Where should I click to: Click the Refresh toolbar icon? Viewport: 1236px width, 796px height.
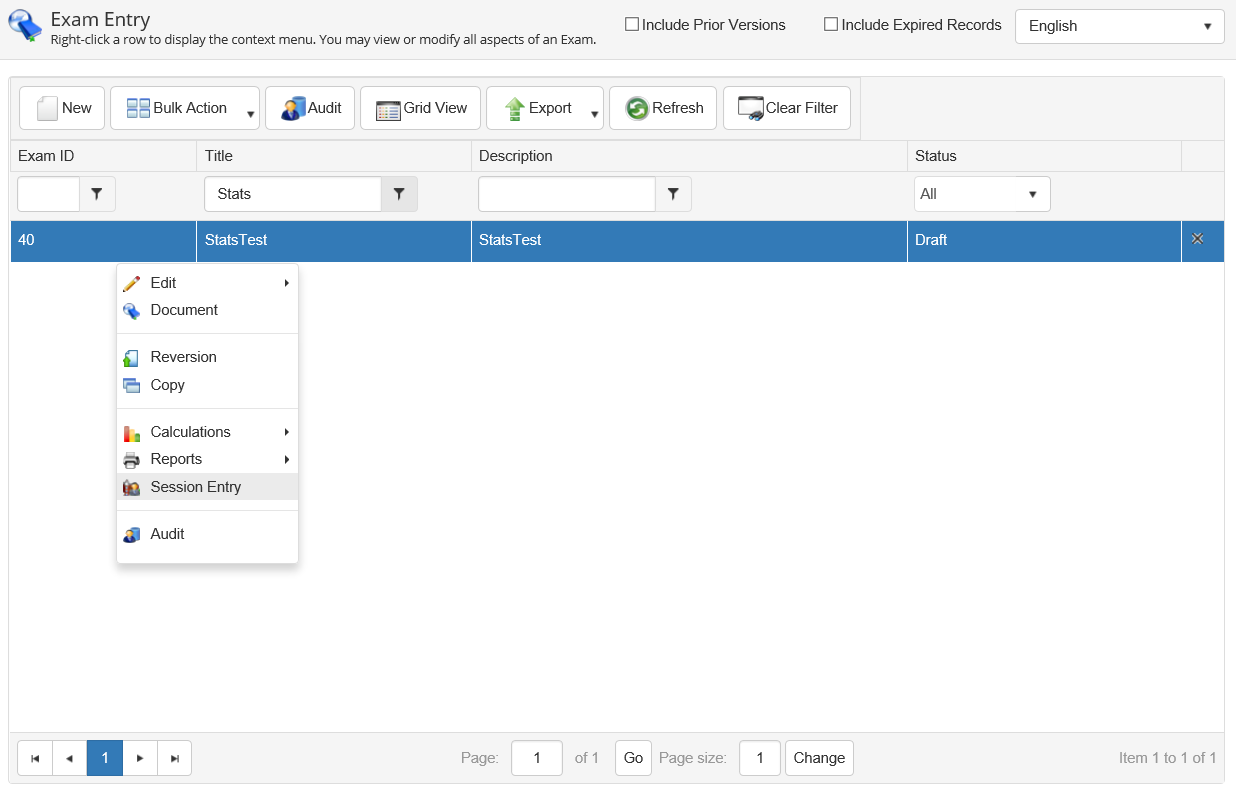(x=637, y=108)
